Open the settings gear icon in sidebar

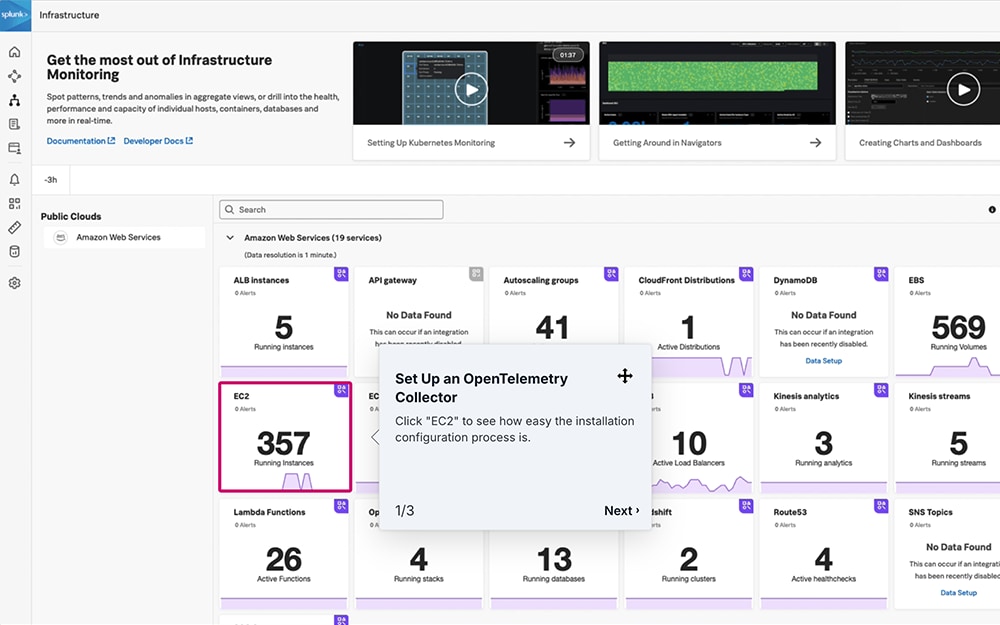pyautogui.click(x=15, y=283)
